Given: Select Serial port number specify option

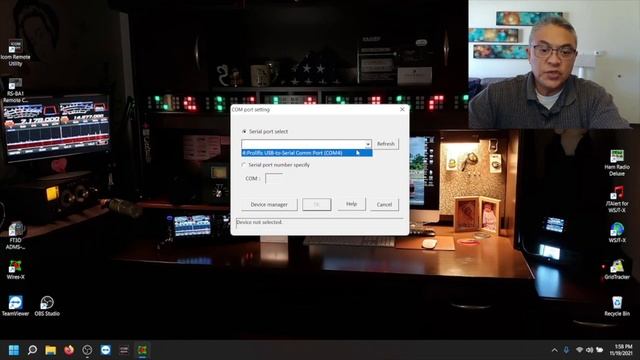Looking at the screenshot, I should 244,165.
